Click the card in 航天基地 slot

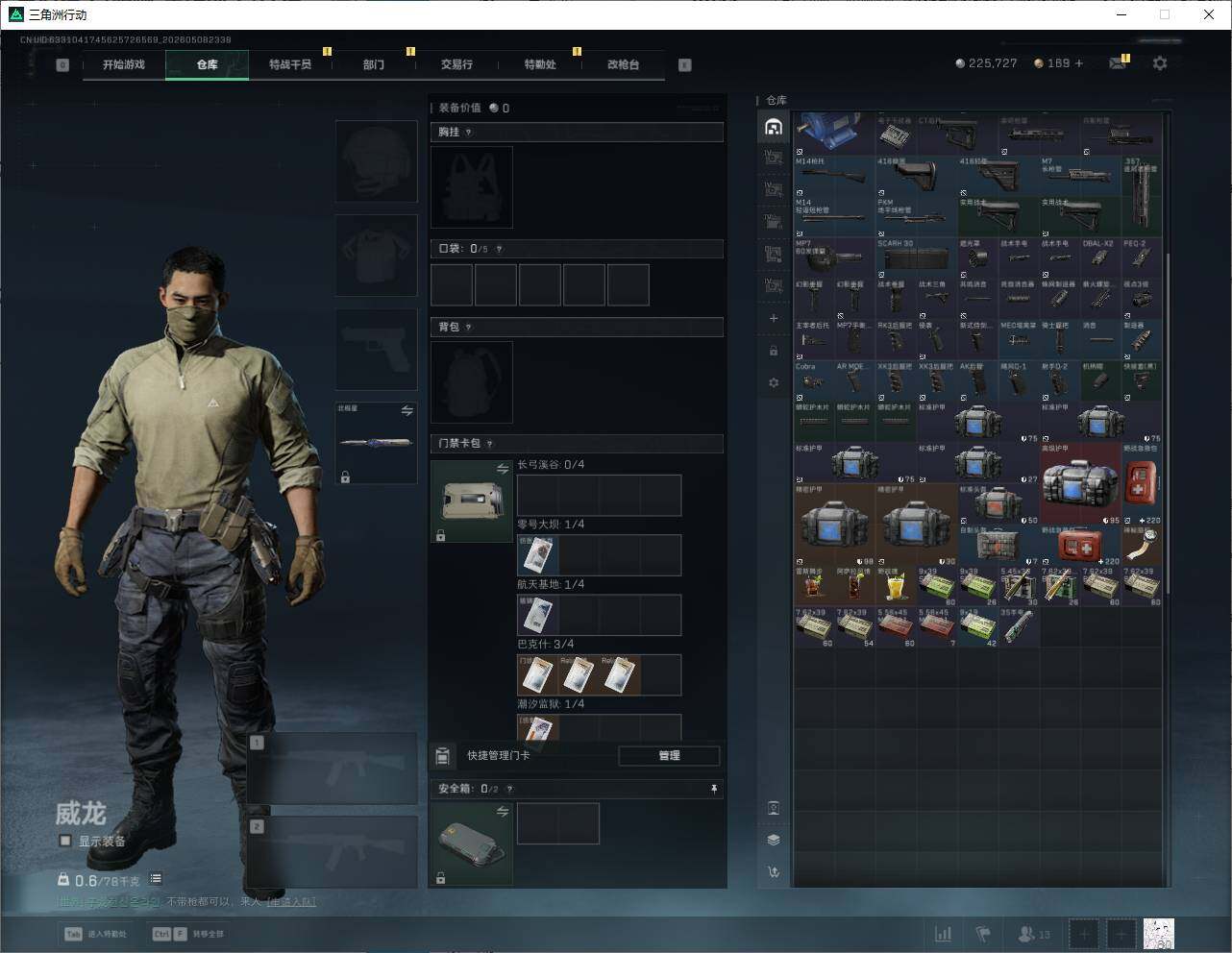click(538, 615)
